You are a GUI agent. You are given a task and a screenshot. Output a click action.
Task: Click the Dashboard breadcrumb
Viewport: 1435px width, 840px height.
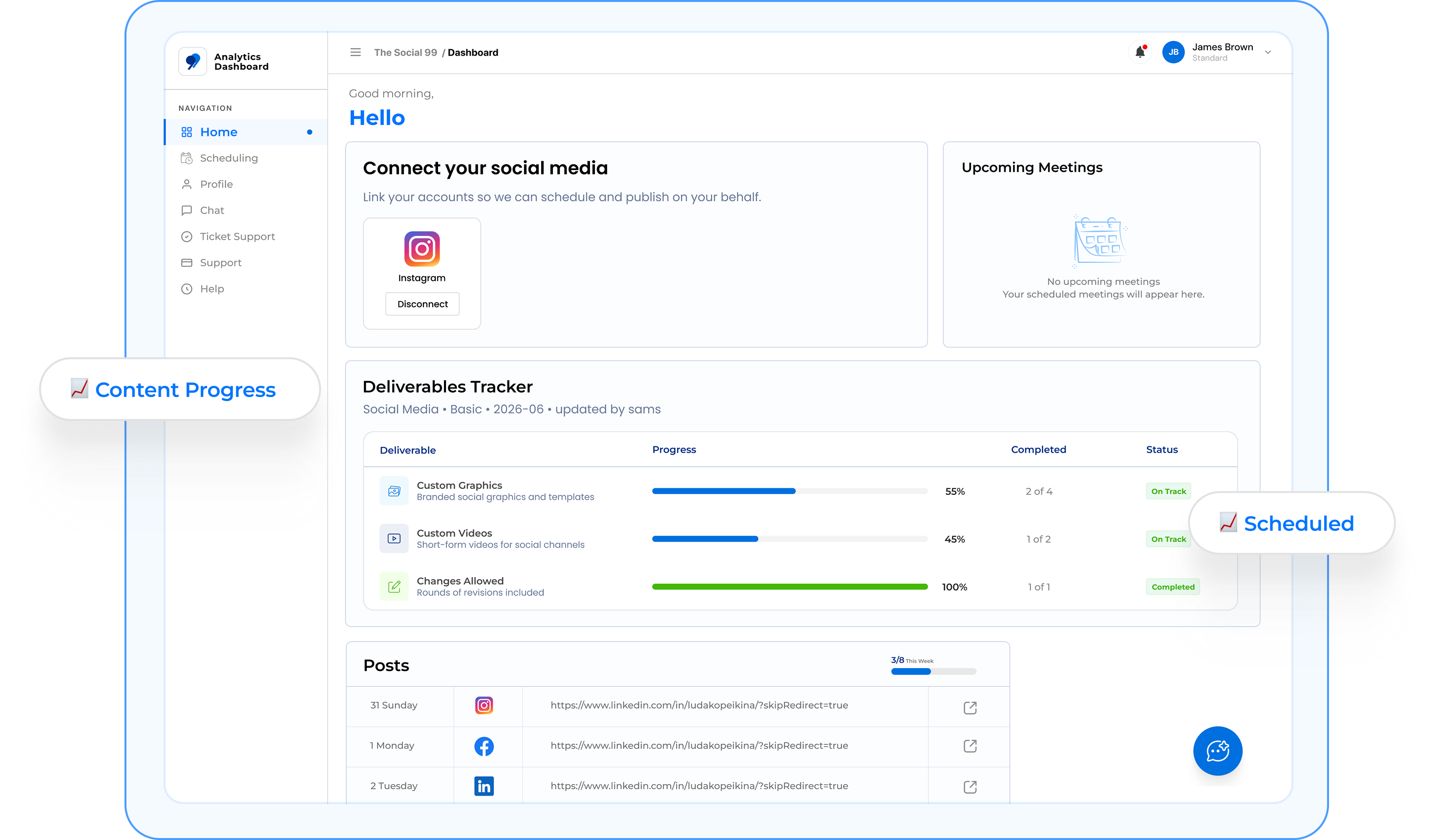pyautogui.click(x=473, y=52)
